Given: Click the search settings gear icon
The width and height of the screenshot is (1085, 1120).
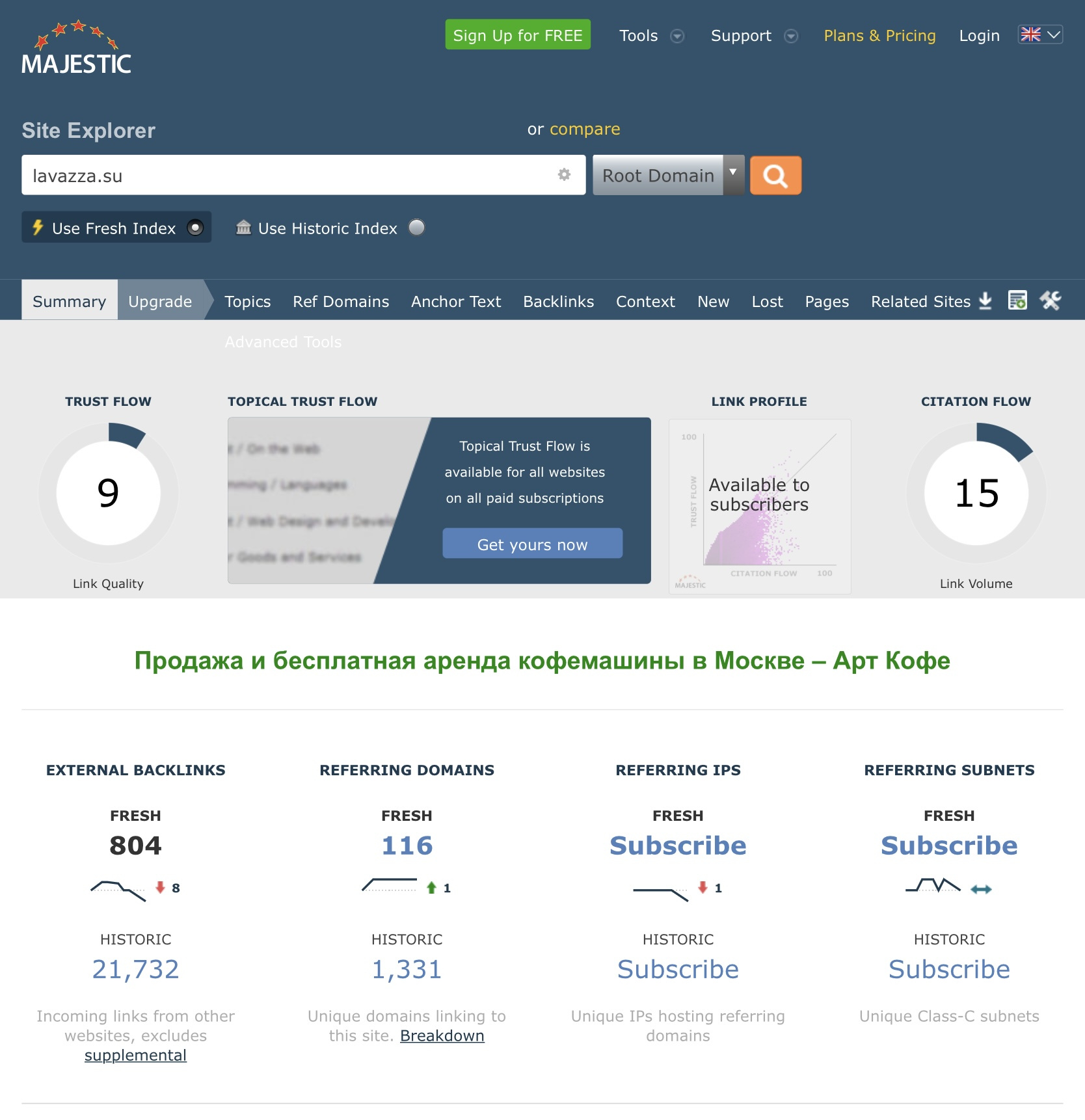Looking at the screenshot, I should click(x=564, y=174).
